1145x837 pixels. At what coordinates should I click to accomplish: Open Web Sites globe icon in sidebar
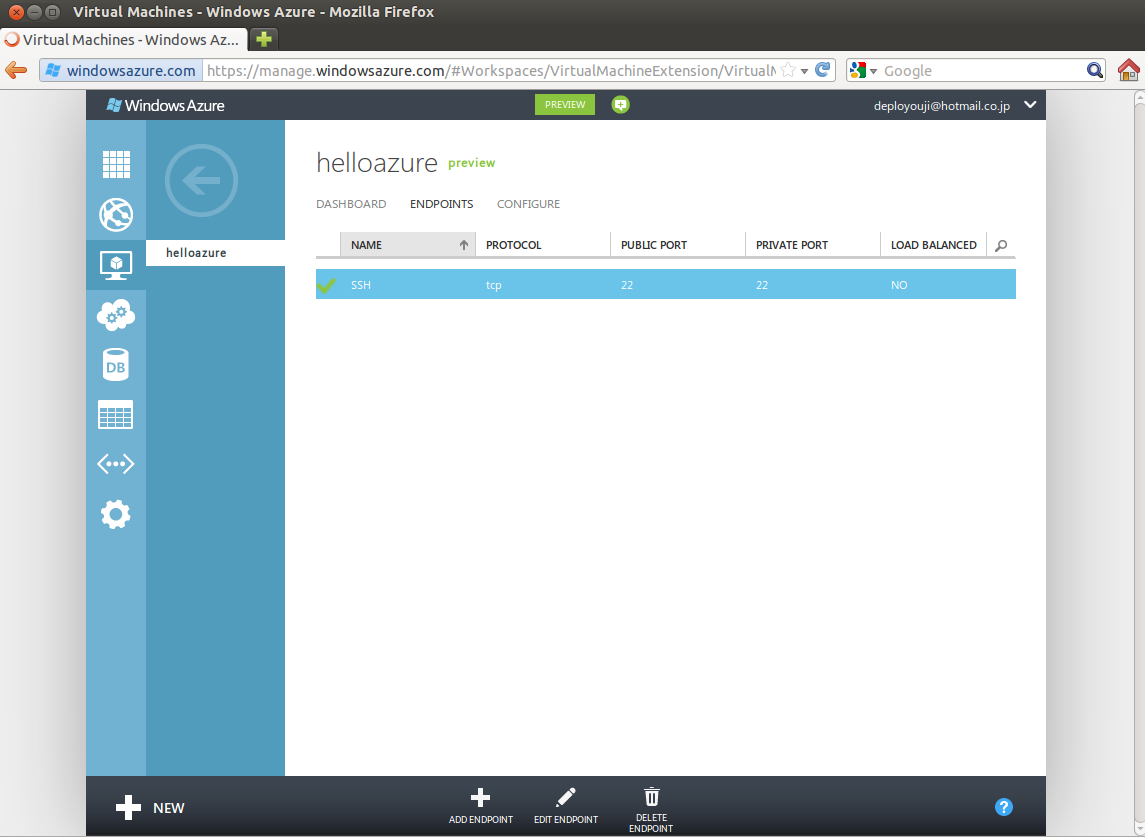coord(116,215)
